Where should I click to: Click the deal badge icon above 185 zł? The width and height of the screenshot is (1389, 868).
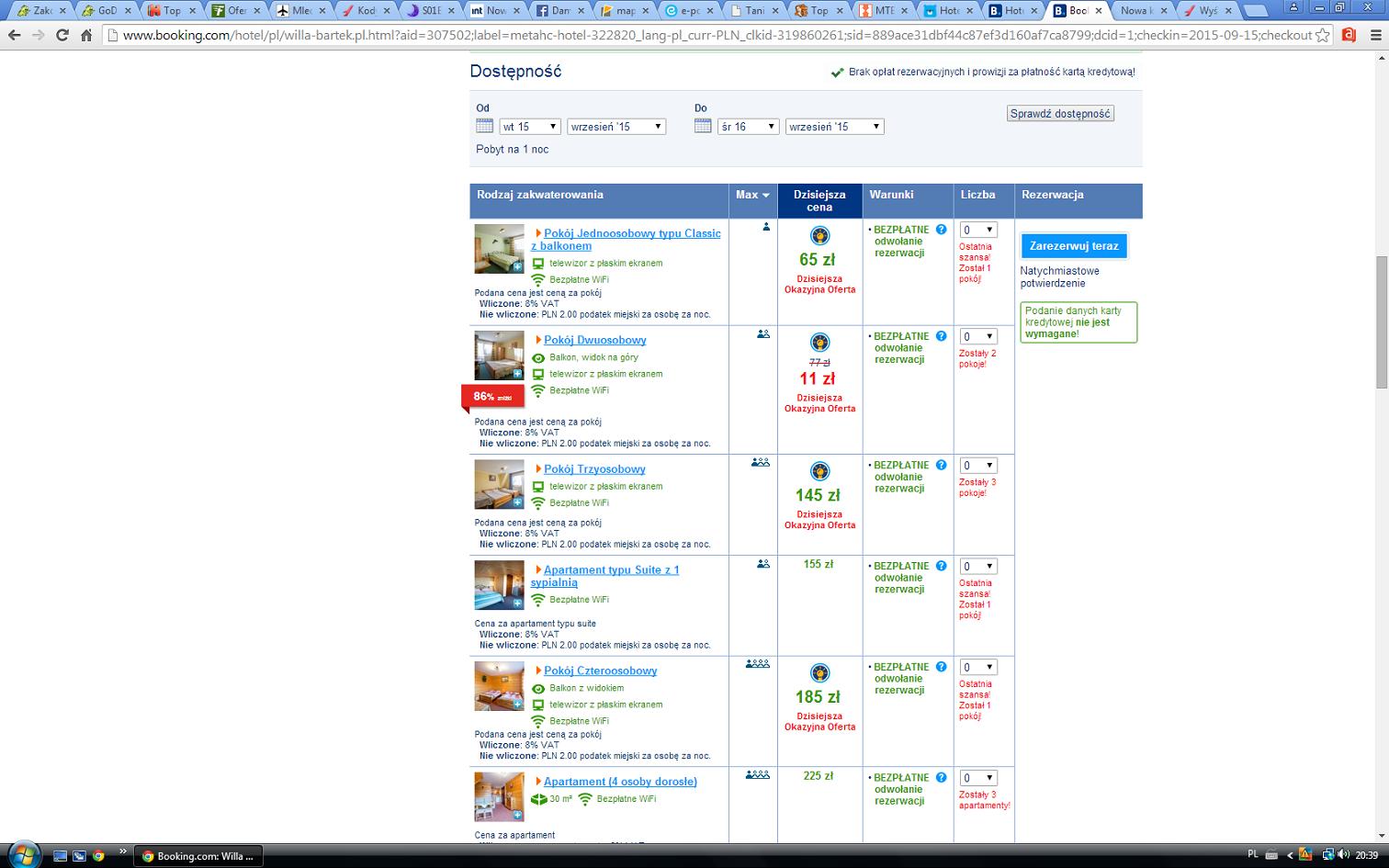(819, 672)
